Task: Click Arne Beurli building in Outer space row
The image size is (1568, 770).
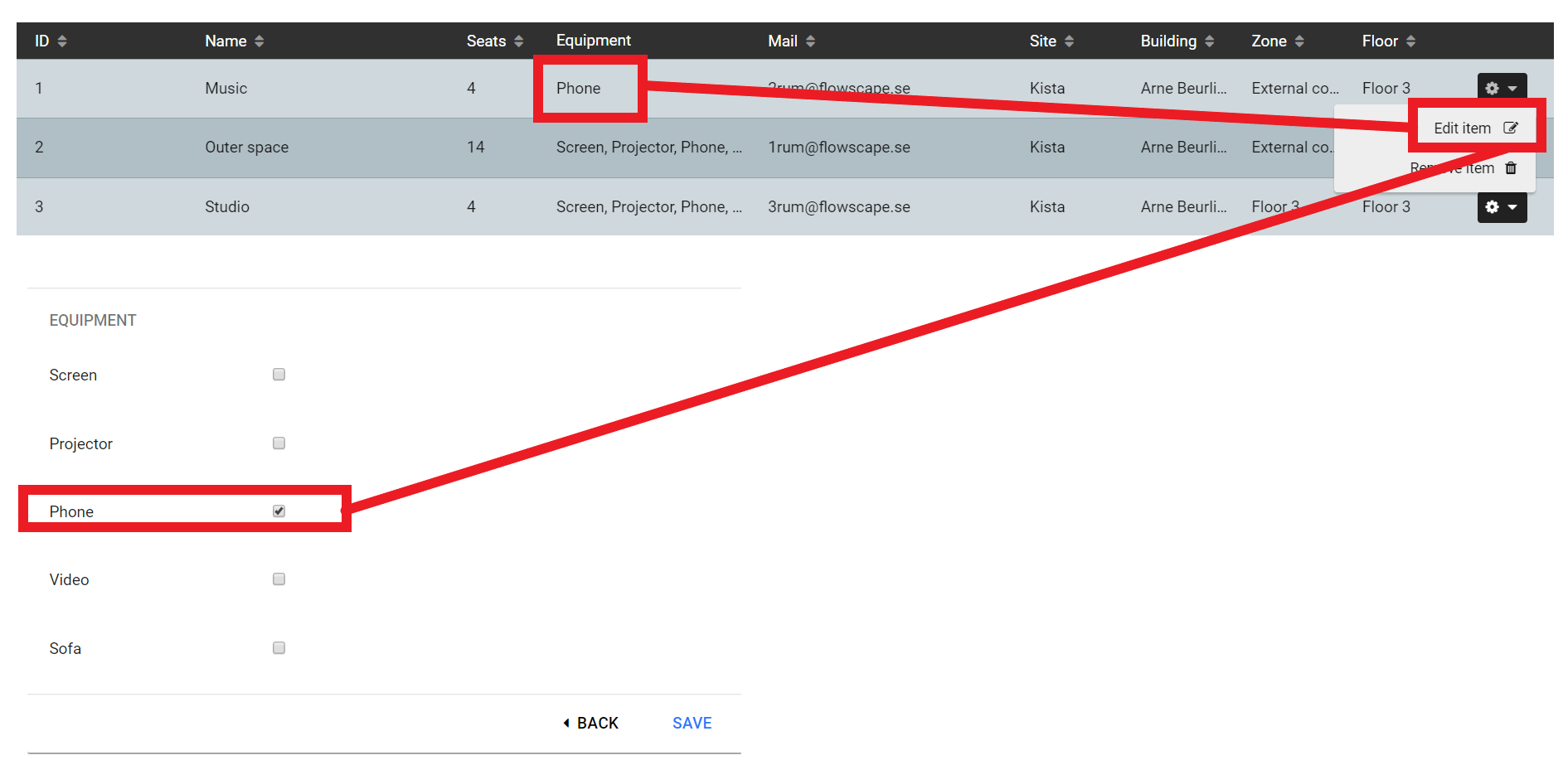Action: click(x=1183, y=148)
